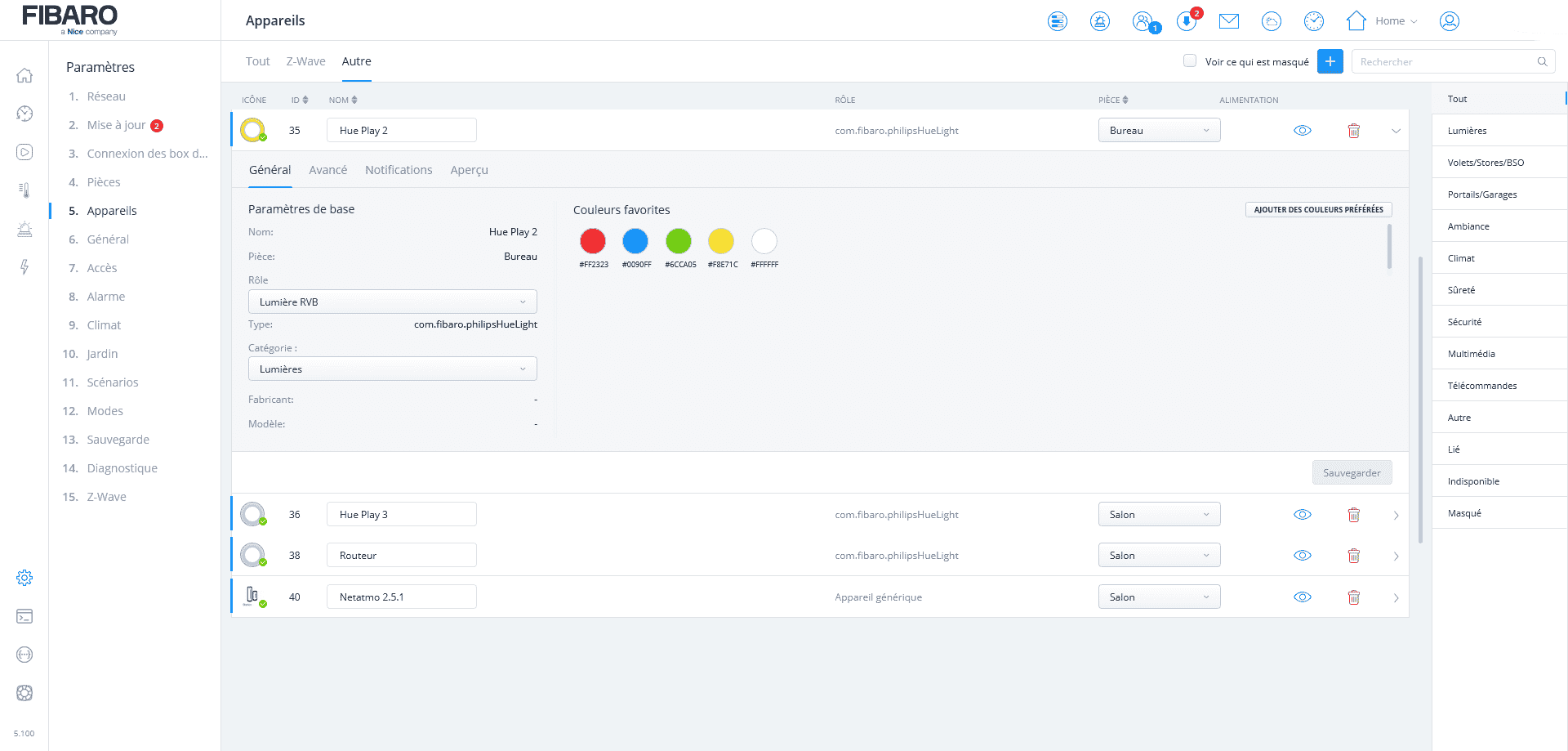Click the clock icon in top bar

tap(1314, 21)
